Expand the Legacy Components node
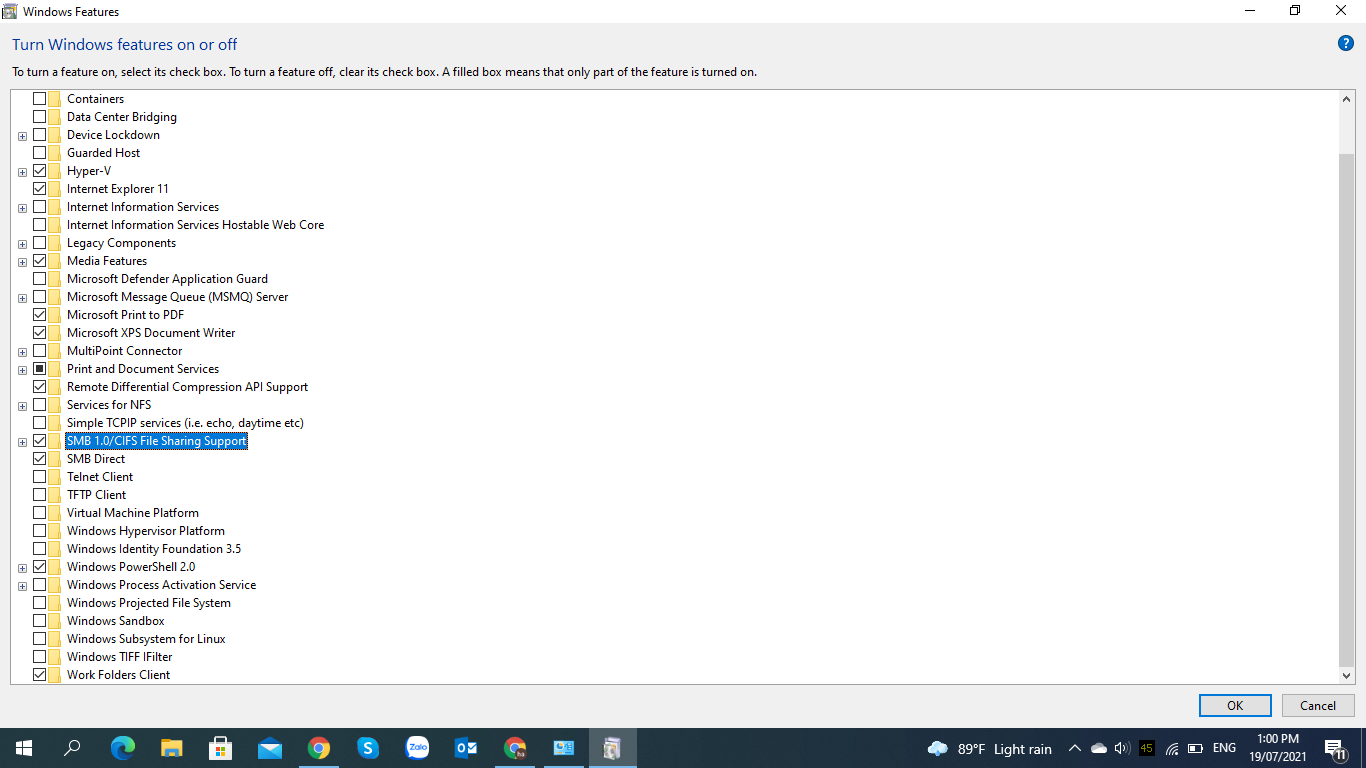1366x768 pixels. (22, 244)
